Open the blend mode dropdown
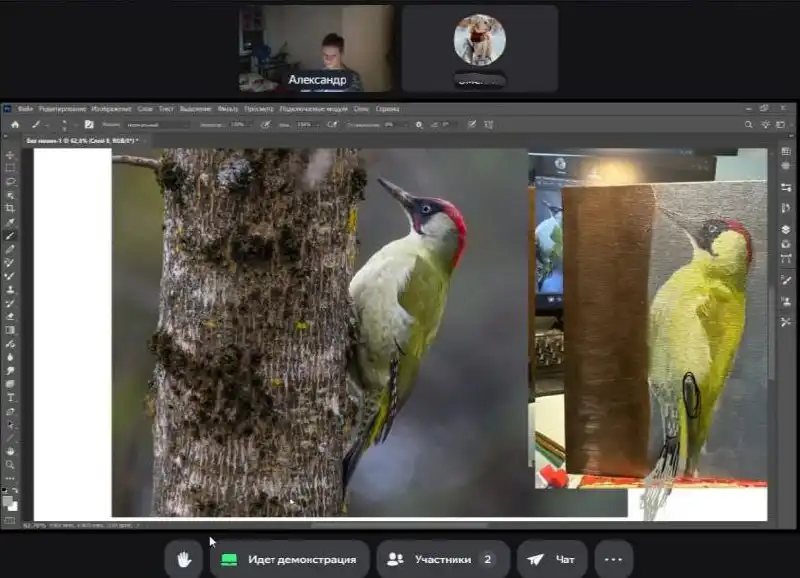Viewport: 800px width, 578px height. pyautogui.click(x=157, y=124)
